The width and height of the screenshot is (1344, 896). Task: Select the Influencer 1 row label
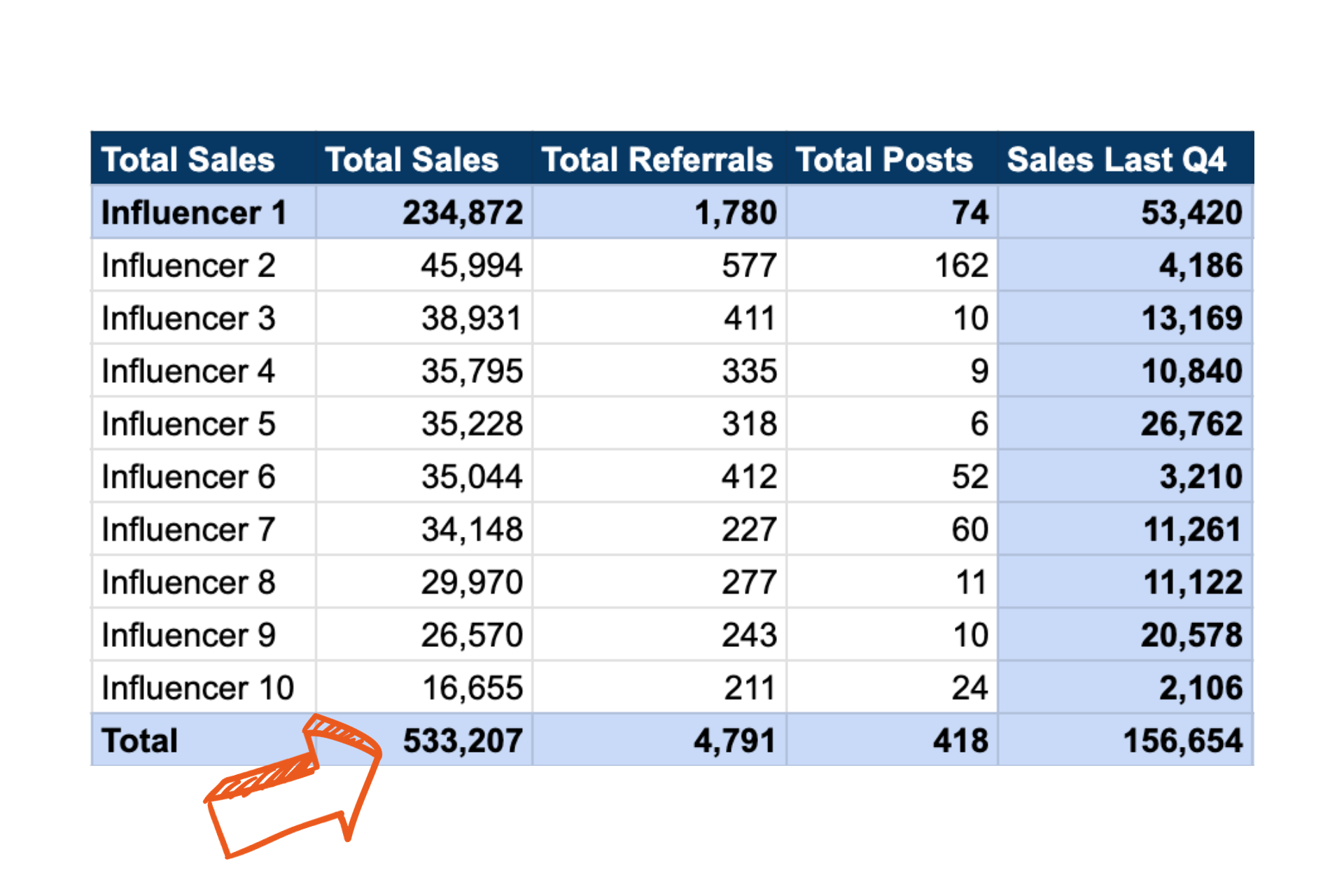195,213
